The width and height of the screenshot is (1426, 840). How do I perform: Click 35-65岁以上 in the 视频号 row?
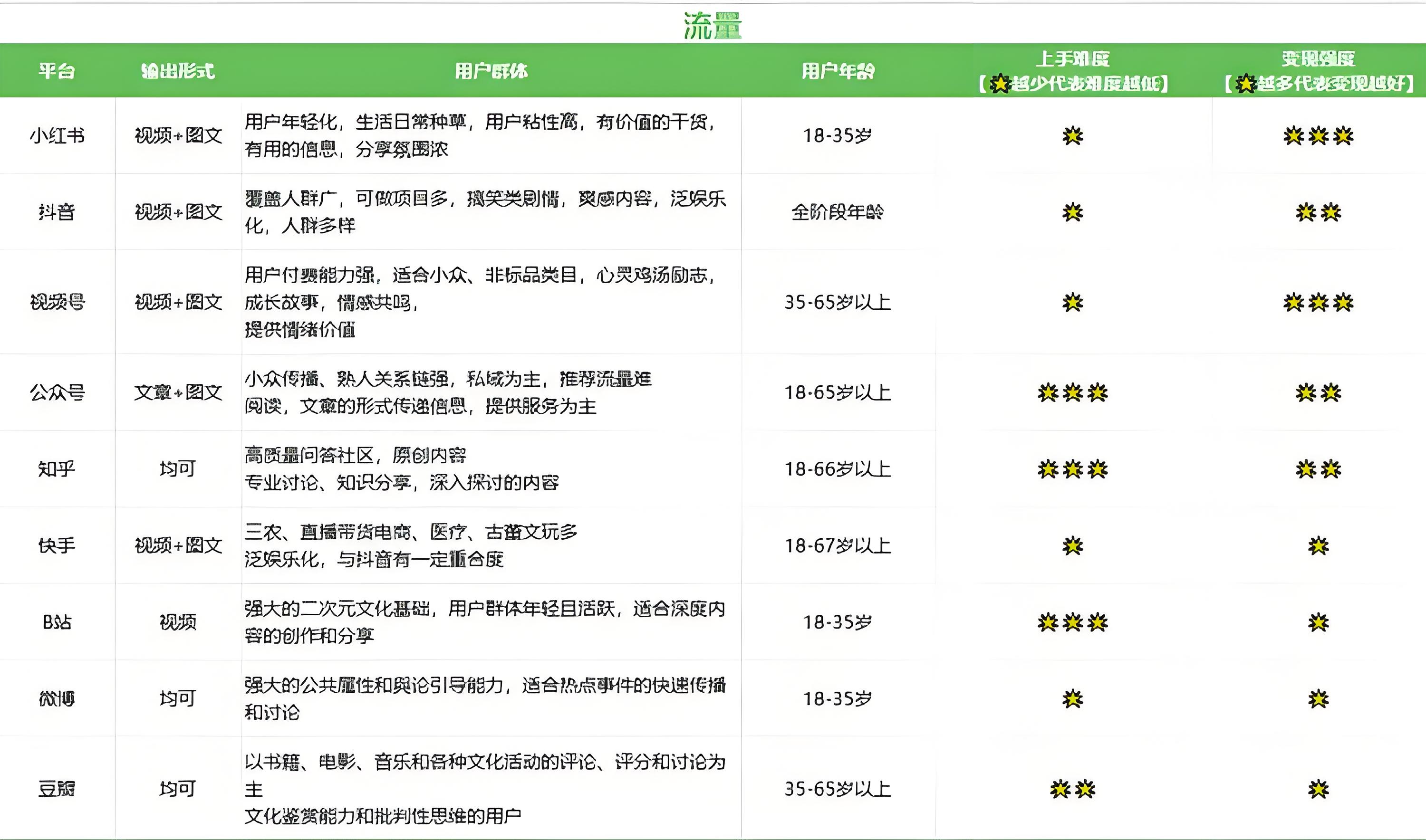point(838,302)
